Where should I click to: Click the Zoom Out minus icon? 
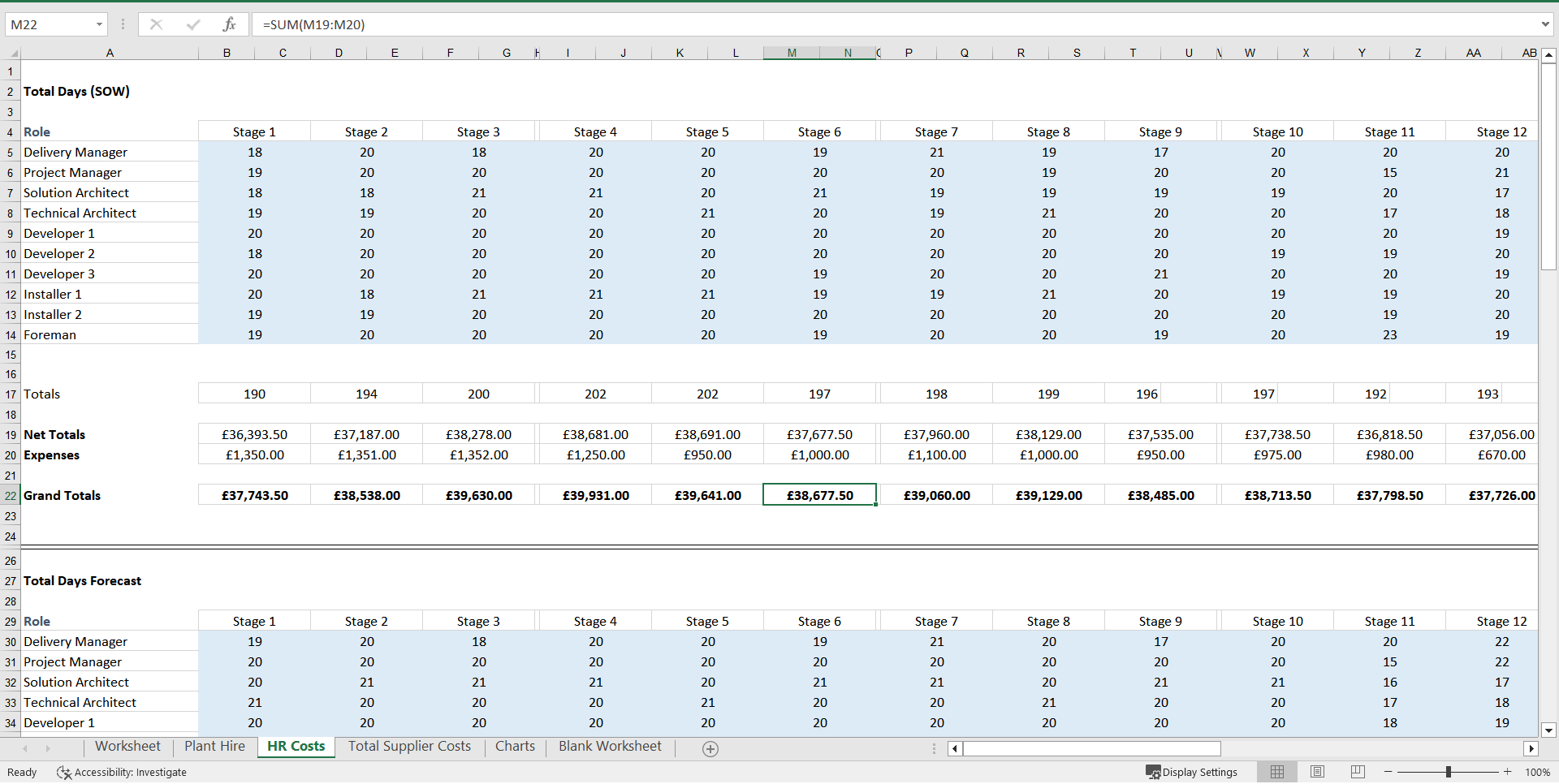pyautogui.click(x=1388, y=772)
